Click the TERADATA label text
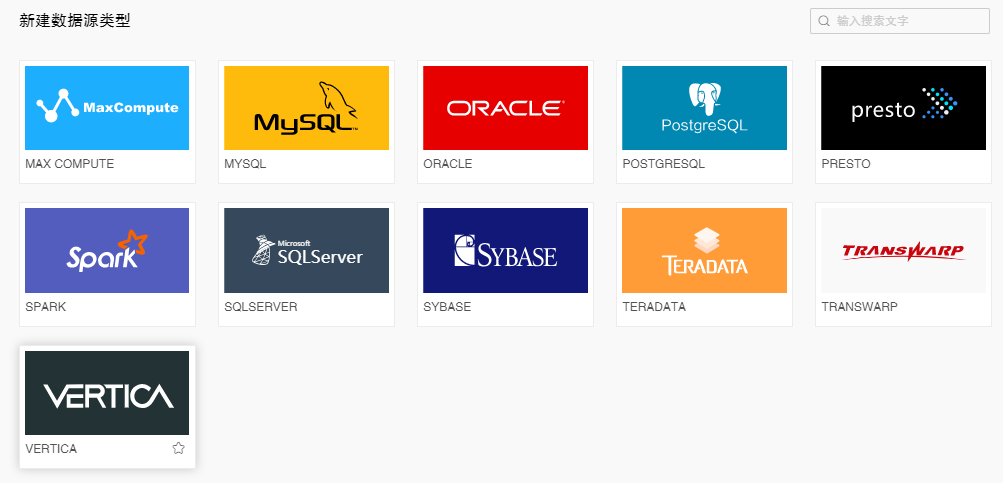1003x483 pixels. (x=654, y=306)
